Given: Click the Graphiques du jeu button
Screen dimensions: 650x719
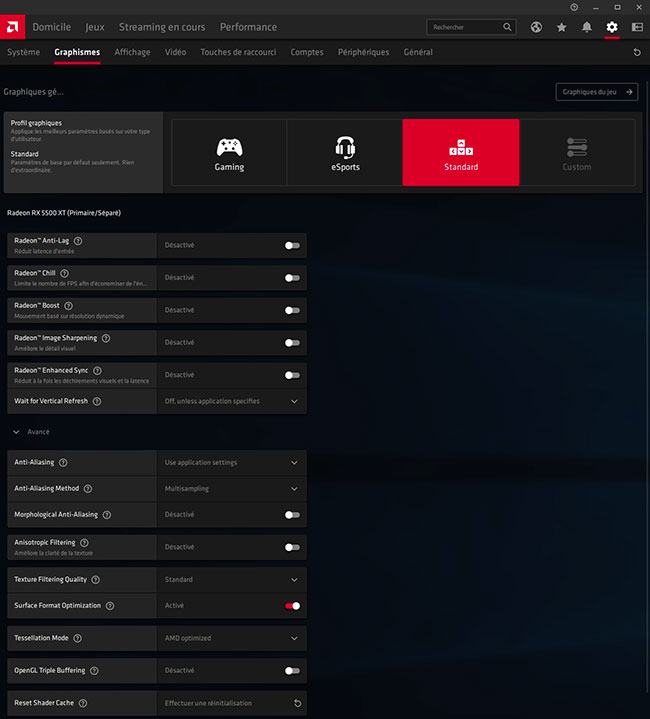Looking at the screenshot, I should pyautogui.click(x=596, y=92).
